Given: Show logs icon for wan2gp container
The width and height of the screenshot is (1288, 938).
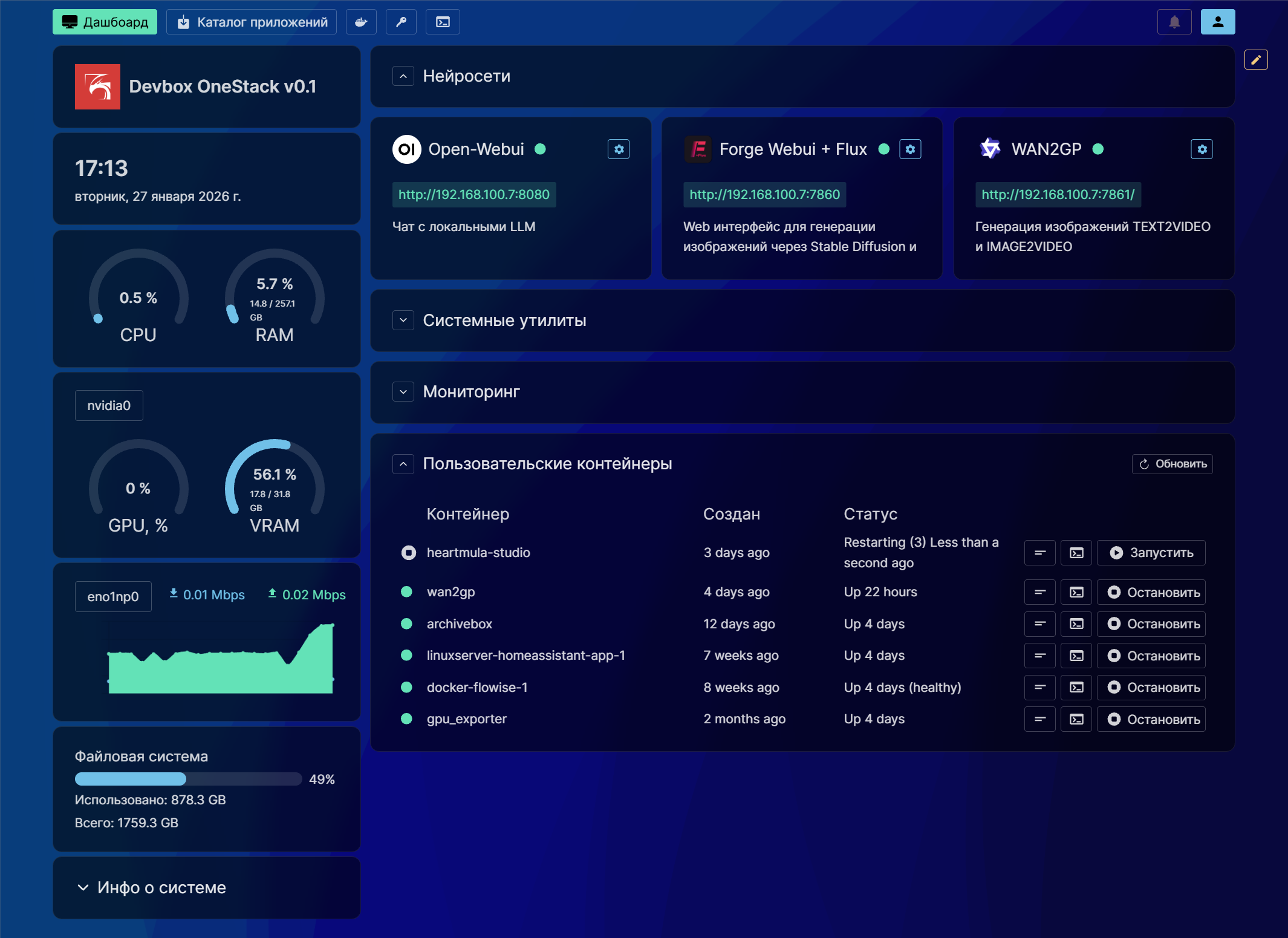Looking at the screenshot, I should click(x=1039, y=592).
